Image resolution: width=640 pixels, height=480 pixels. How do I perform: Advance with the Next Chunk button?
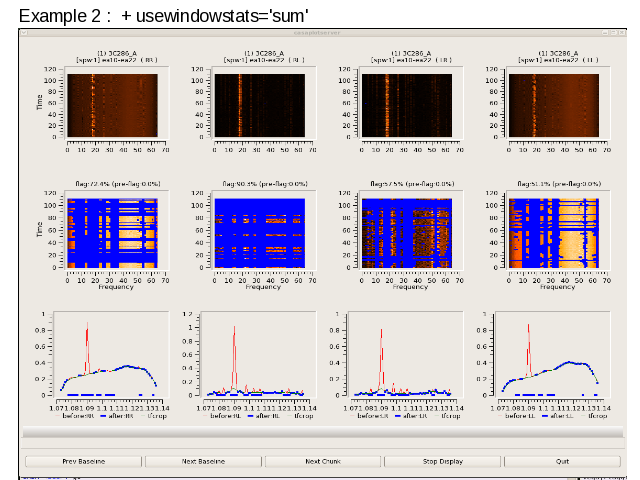click(324, 461)
